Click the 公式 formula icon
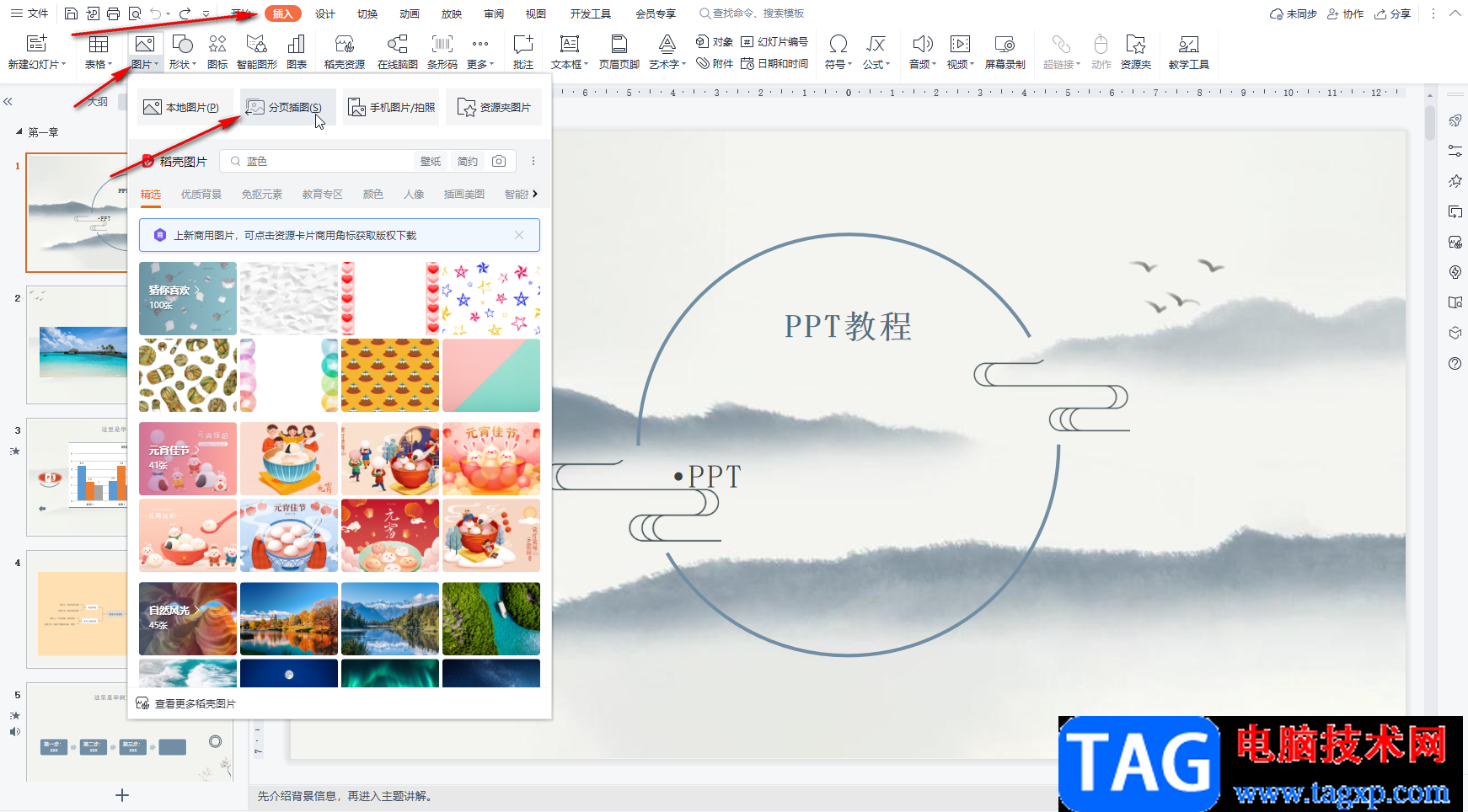This screenshot has width=1468, height=812. (876, 44)
